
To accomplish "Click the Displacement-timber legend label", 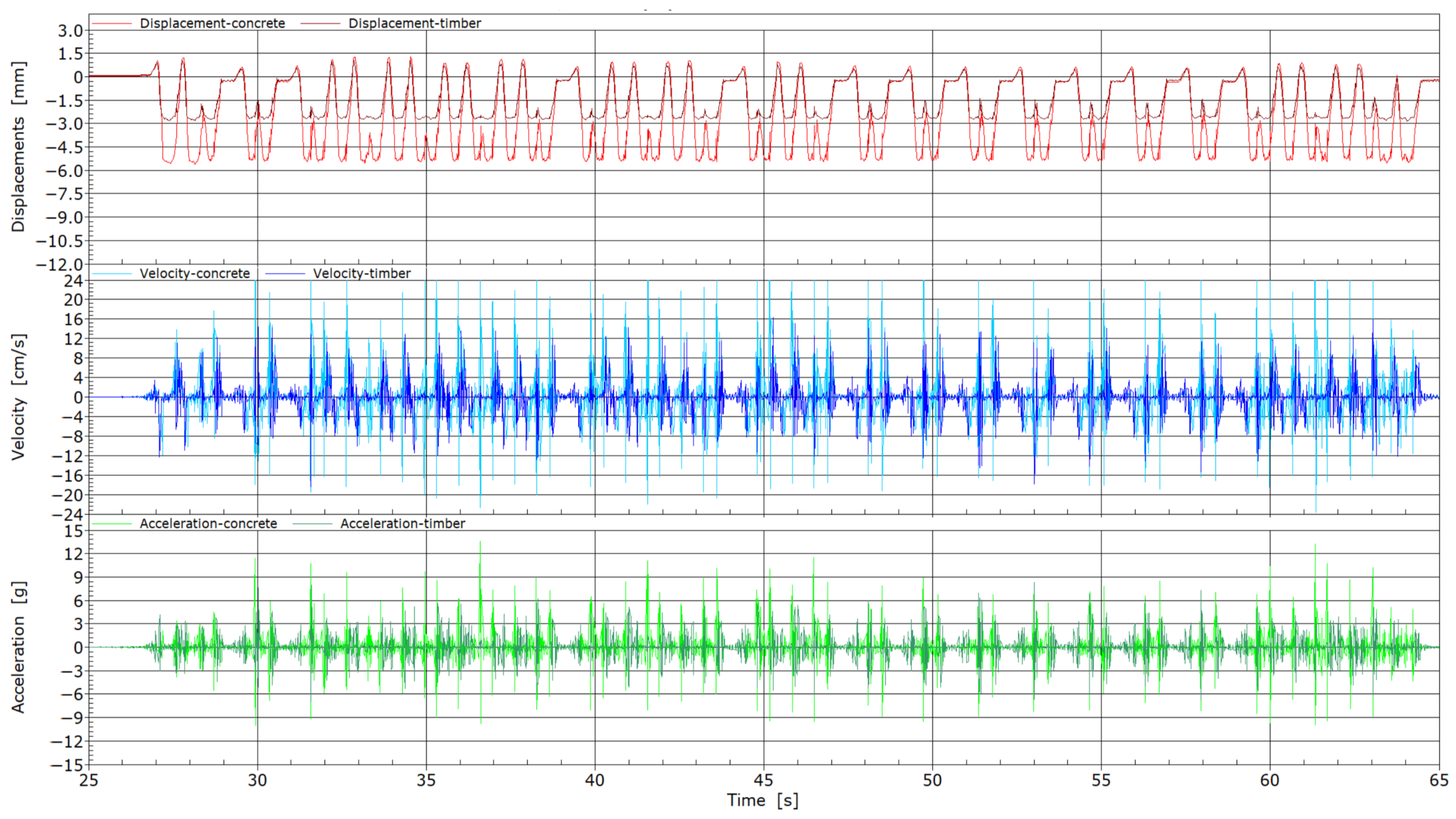I will tap(414, 23).
